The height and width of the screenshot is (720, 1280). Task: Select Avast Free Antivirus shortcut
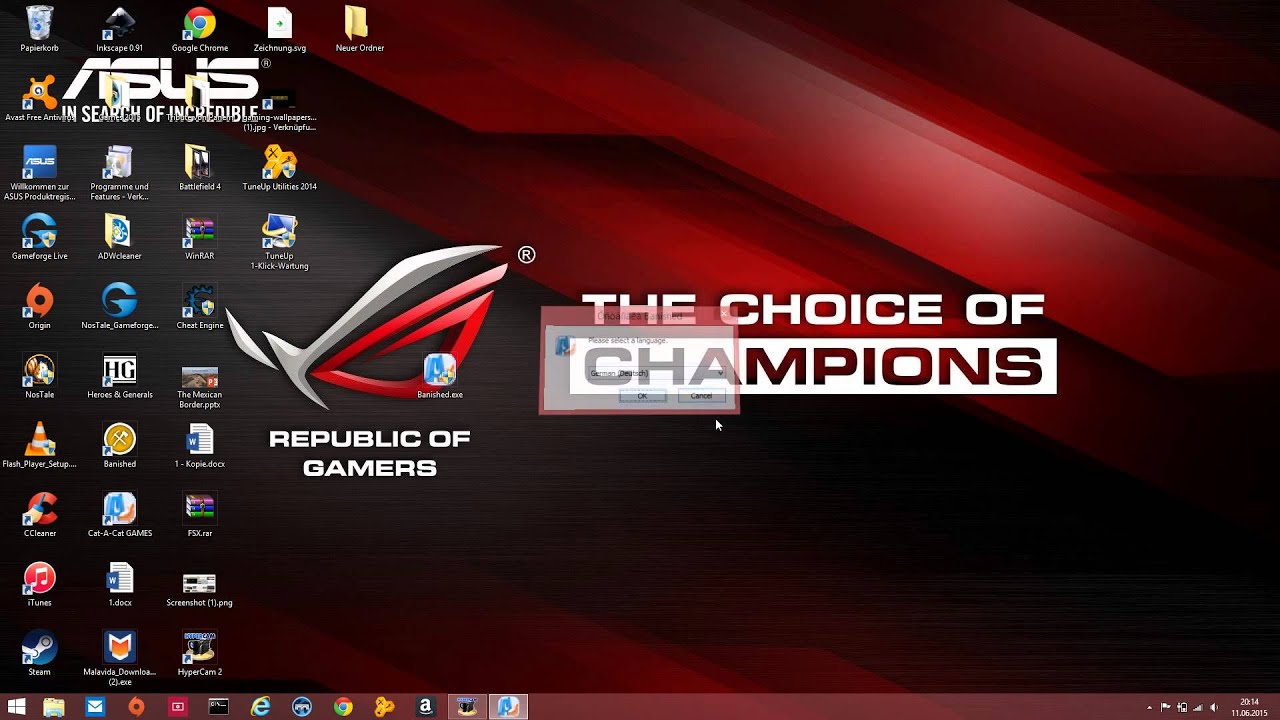tap(40, 99)
